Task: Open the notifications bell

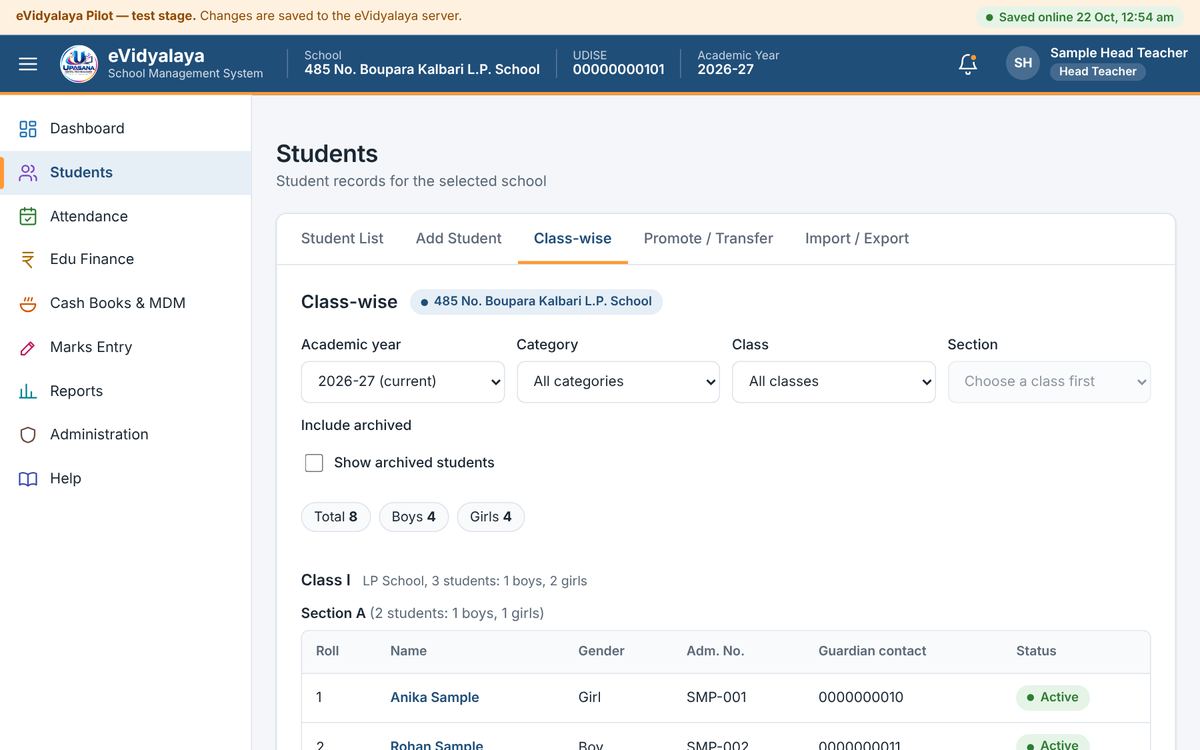Action: (967, 64)
